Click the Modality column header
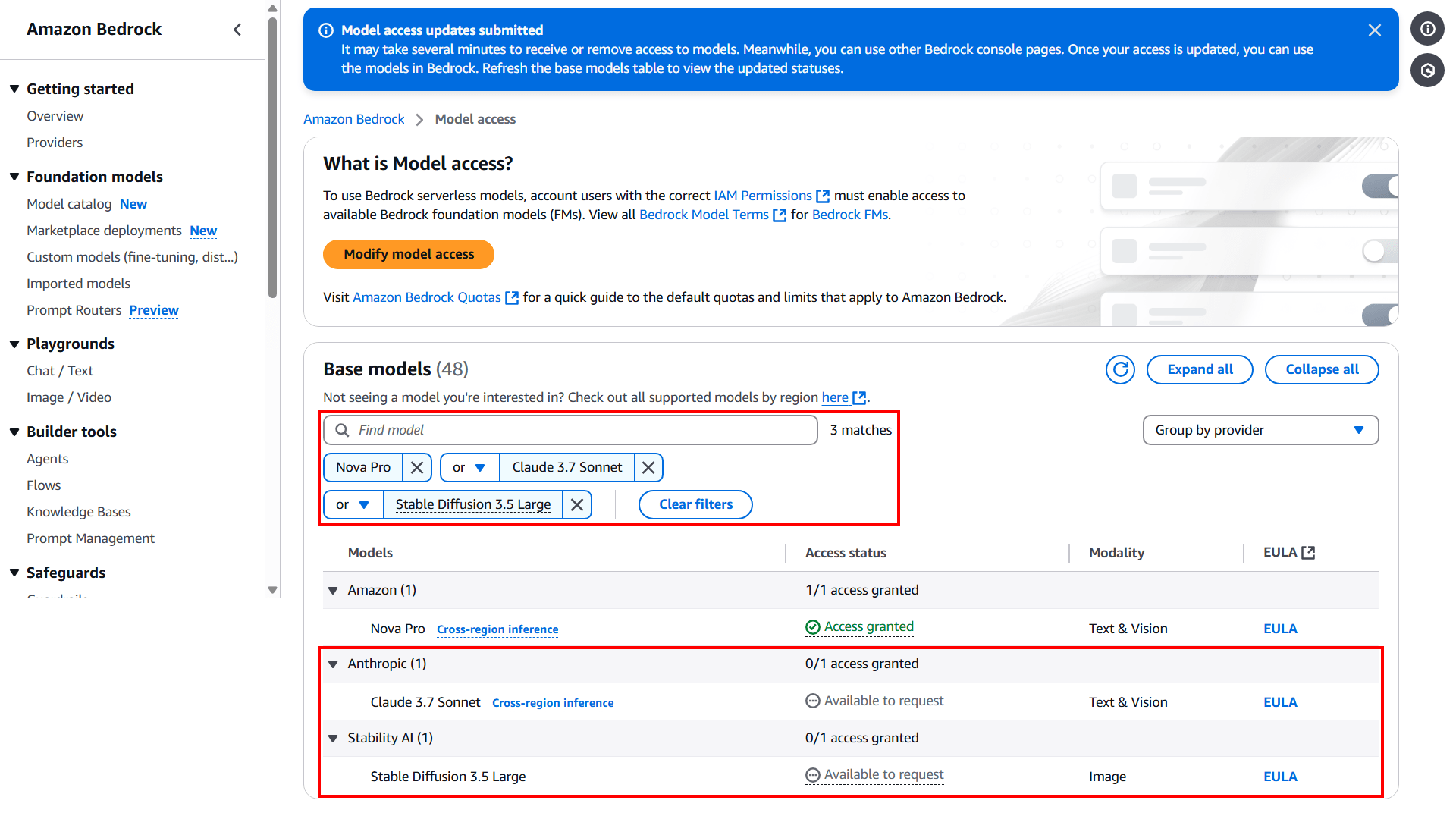Viewport: 1456px width, 838px height. point(1116,553)
